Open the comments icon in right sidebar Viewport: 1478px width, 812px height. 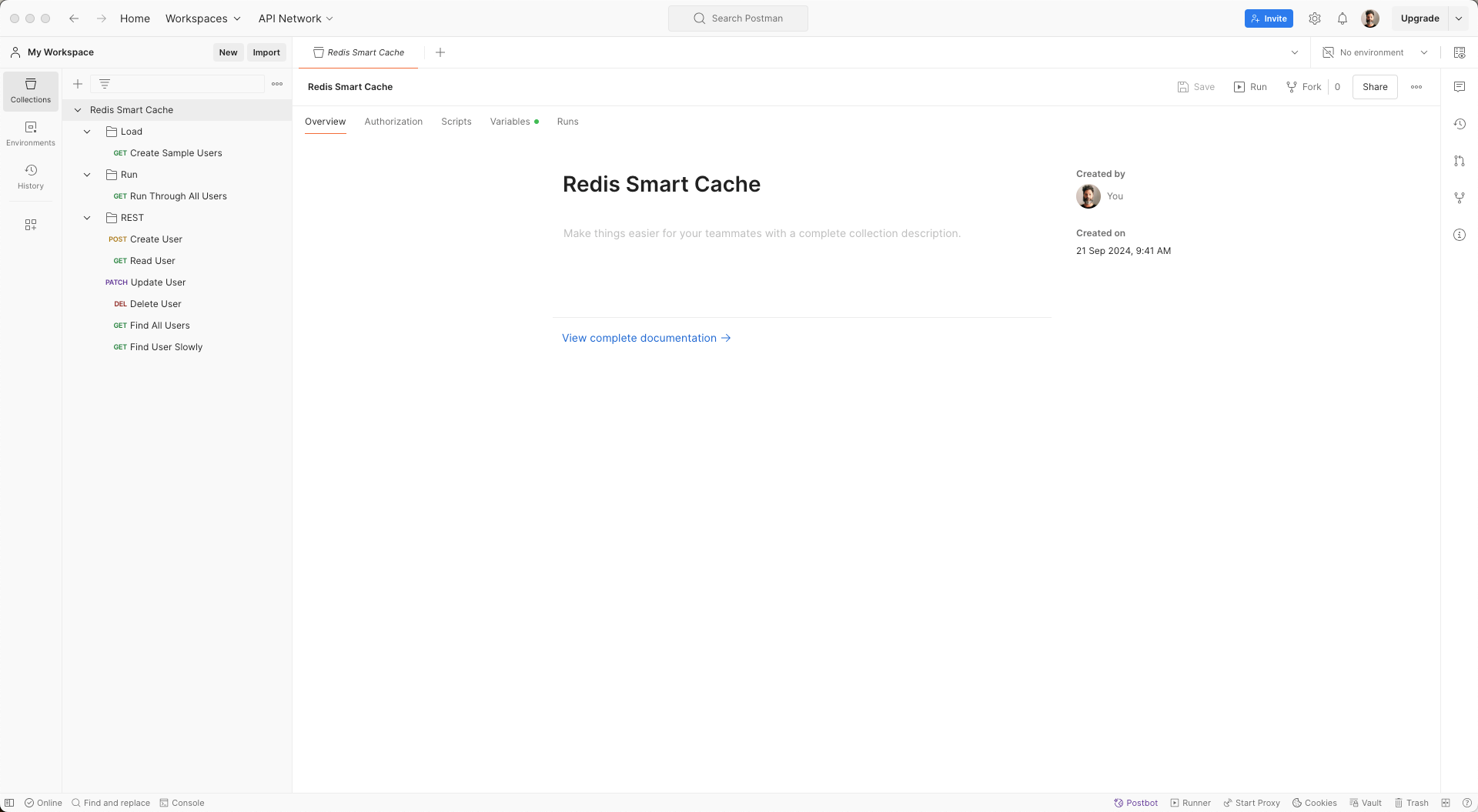[x=1460, y=87]
